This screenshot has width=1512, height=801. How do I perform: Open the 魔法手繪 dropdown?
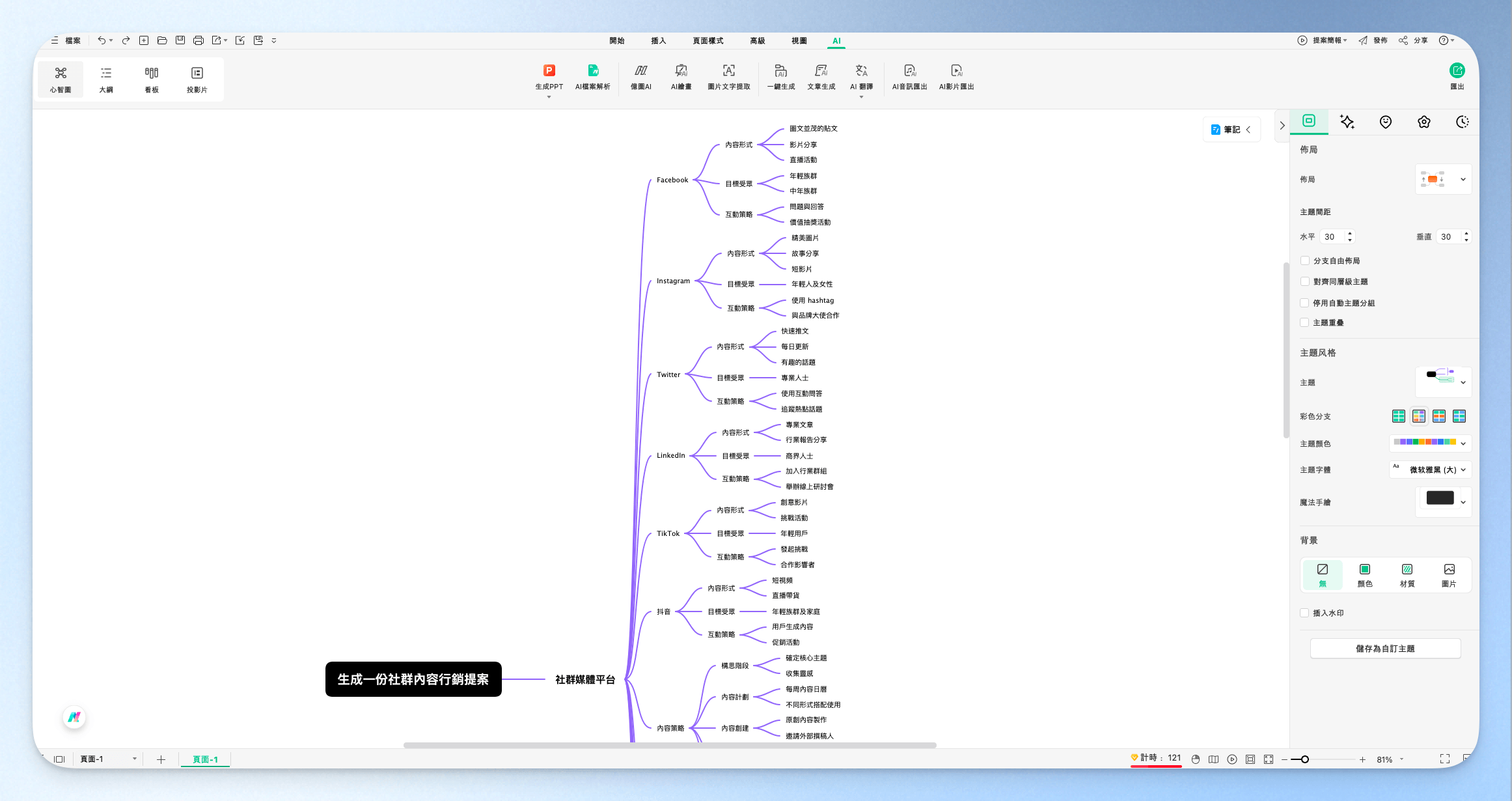tap(1443, 501)
